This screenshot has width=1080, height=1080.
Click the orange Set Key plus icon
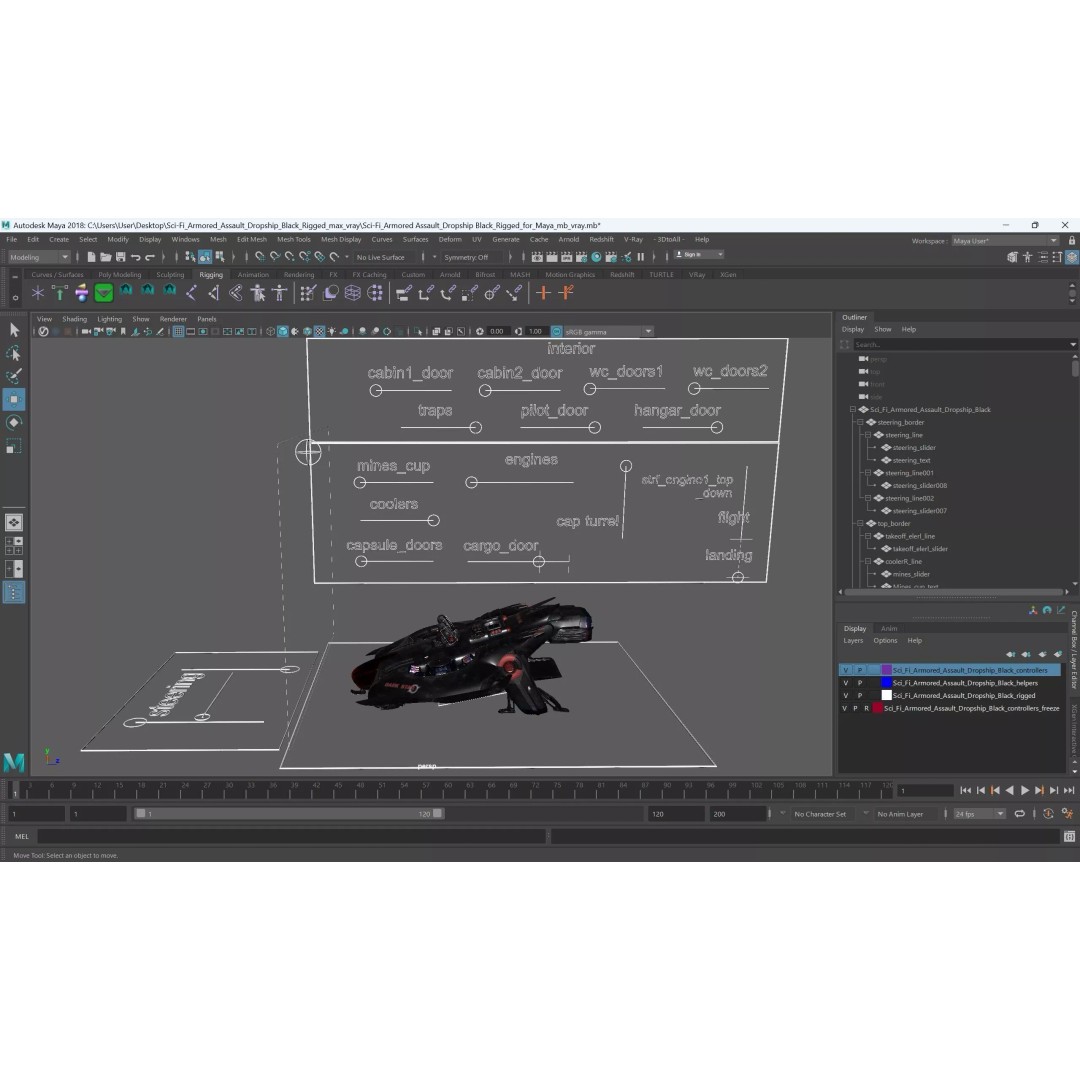tap(543, 293)
